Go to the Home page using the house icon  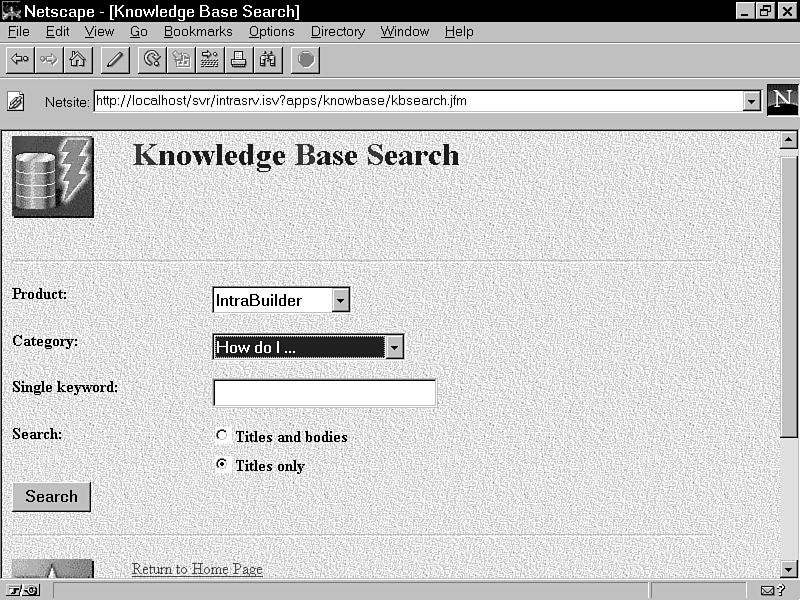pos(77,60)
